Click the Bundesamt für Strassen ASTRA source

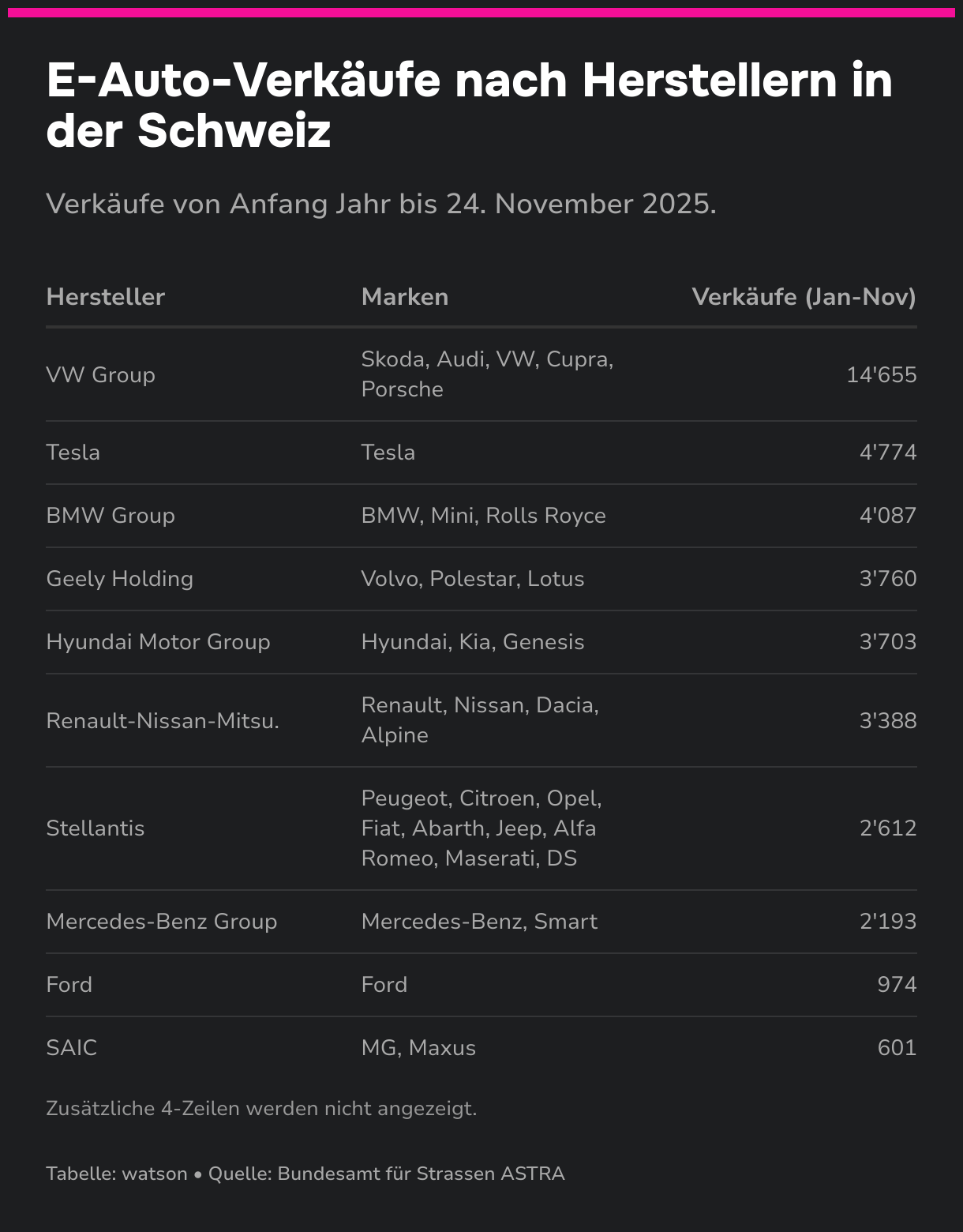421,1174
